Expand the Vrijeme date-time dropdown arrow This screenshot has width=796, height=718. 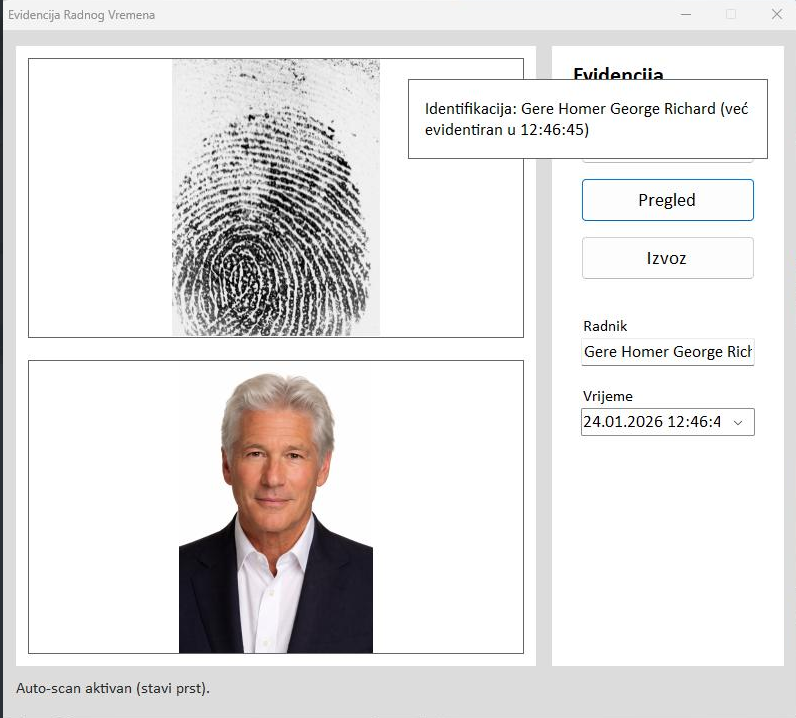point(738,423)
